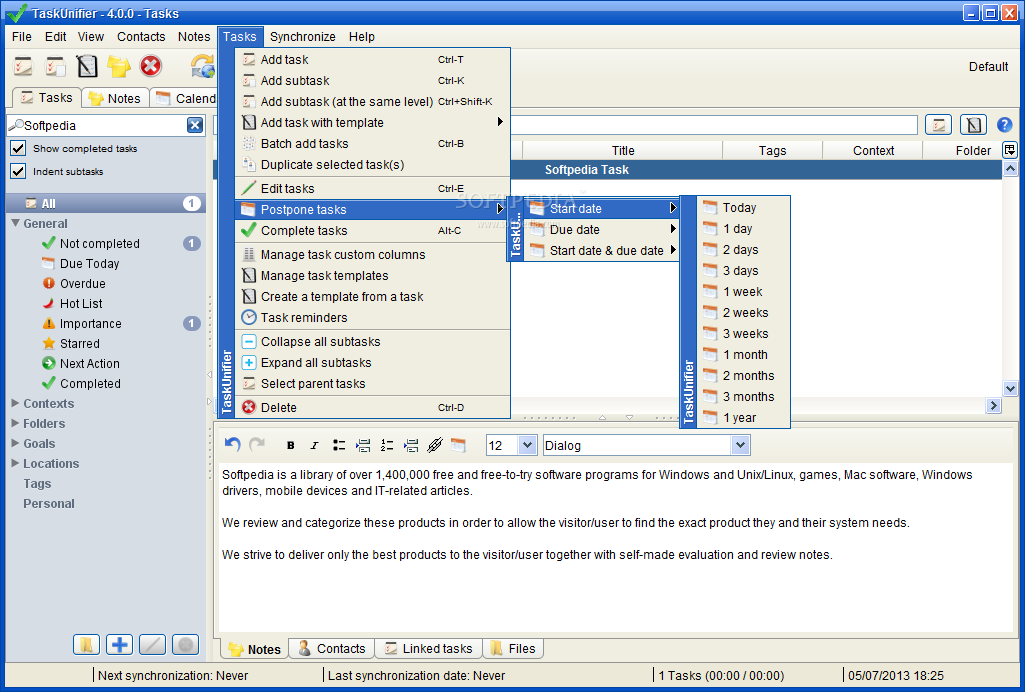Open the Start date & due date submenu

pyautogui.click(x=601, y=250)
